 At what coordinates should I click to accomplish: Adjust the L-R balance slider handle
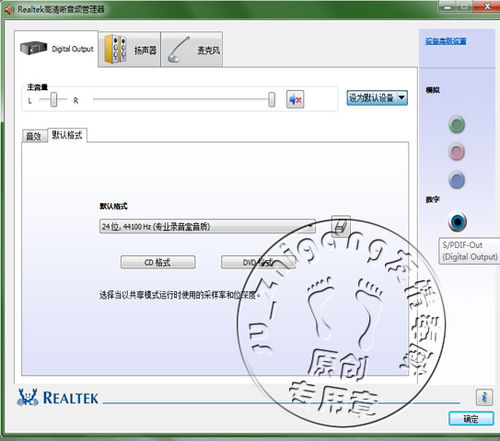(54, 100)
